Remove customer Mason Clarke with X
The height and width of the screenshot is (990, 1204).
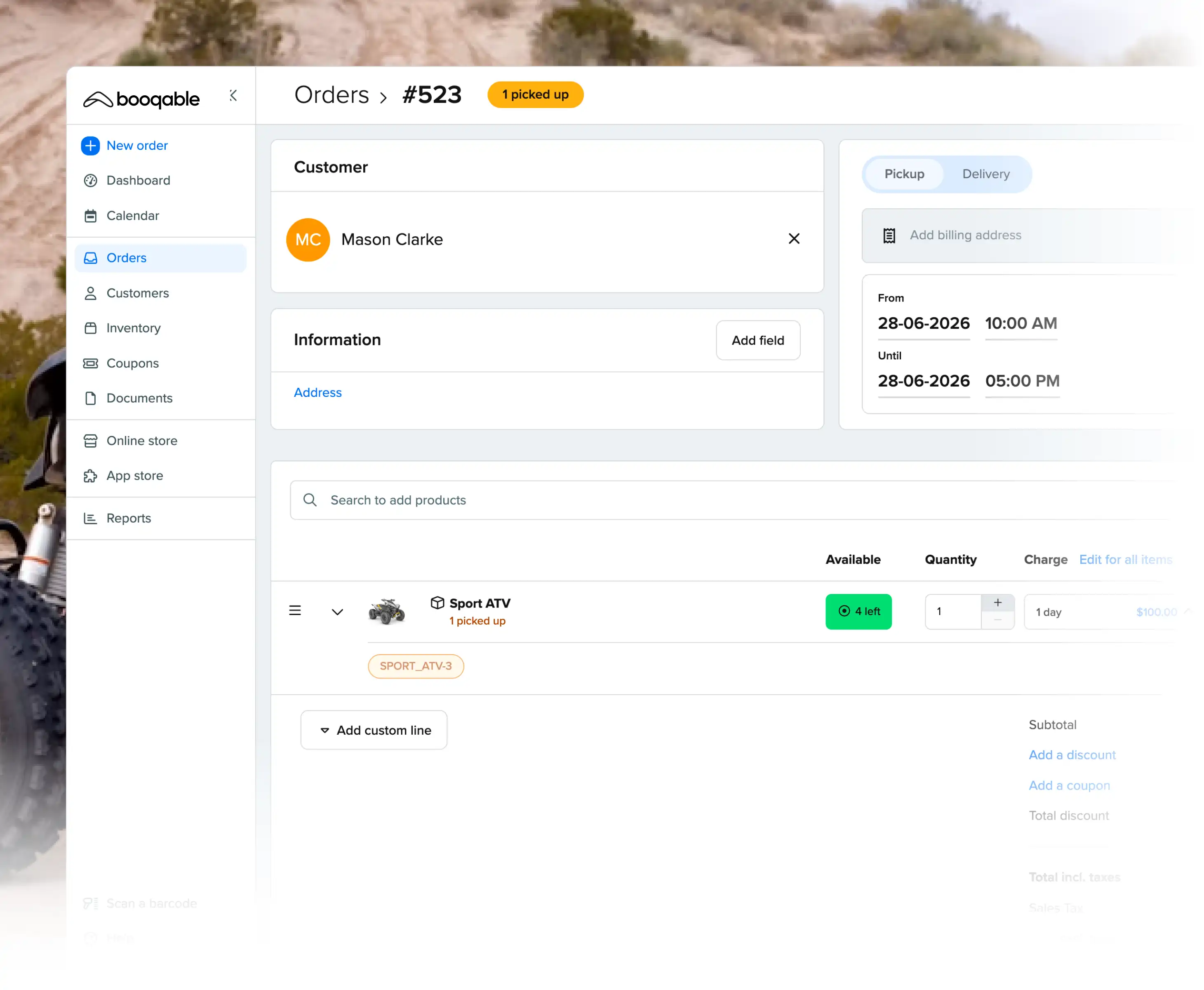794,239
